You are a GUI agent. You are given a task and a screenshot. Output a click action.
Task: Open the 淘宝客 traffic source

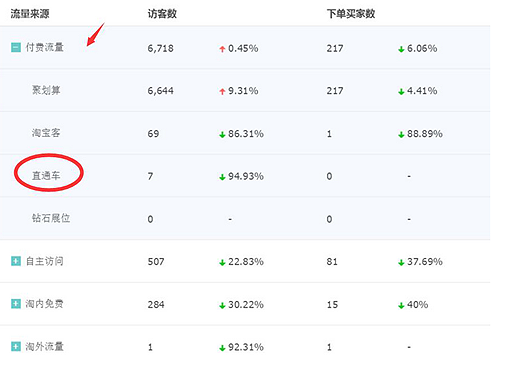[46, 133]
